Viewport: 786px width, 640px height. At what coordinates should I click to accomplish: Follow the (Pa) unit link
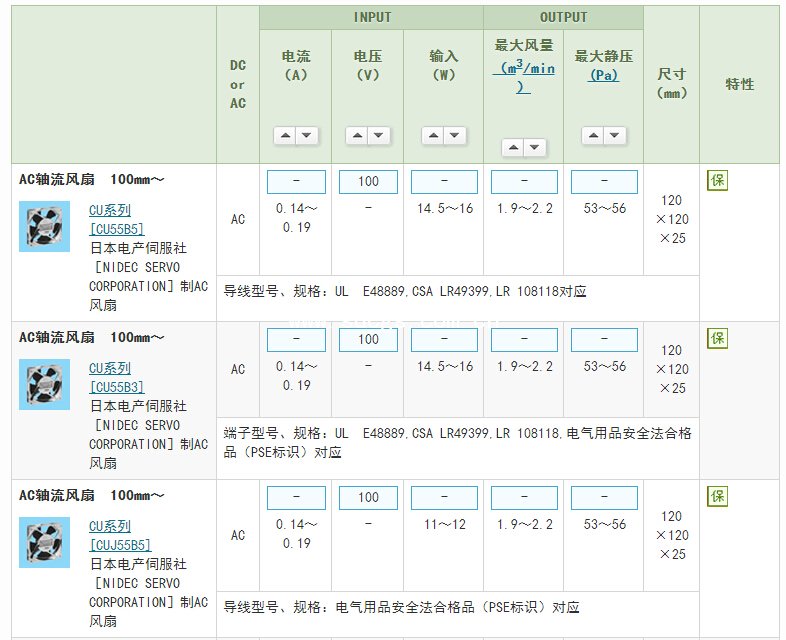point(604,75)
